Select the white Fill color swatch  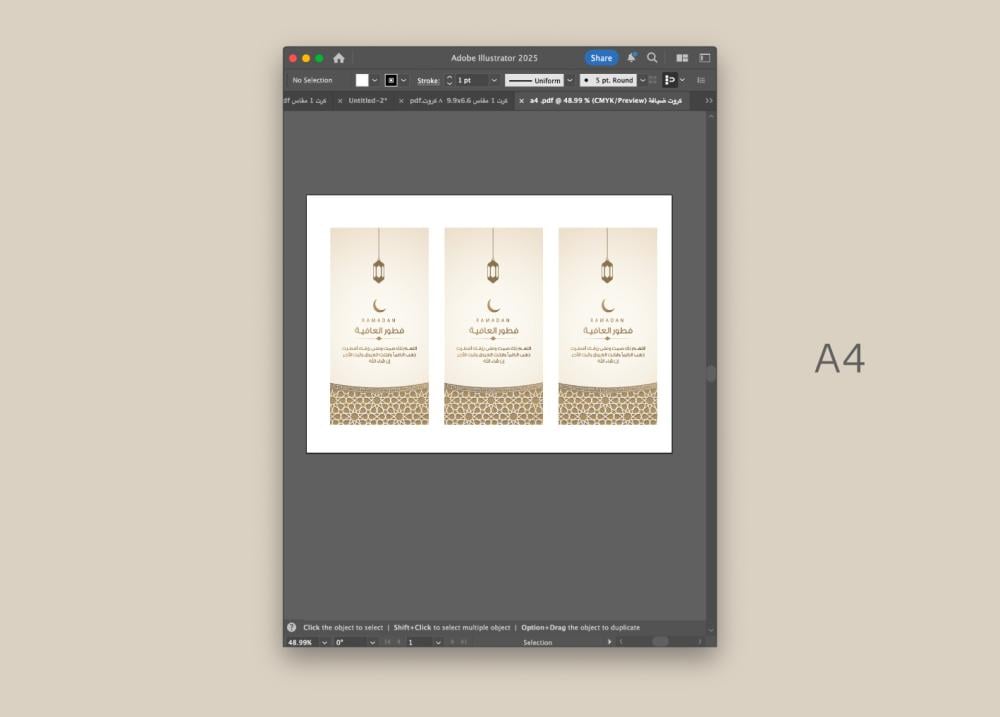[362, 80]
